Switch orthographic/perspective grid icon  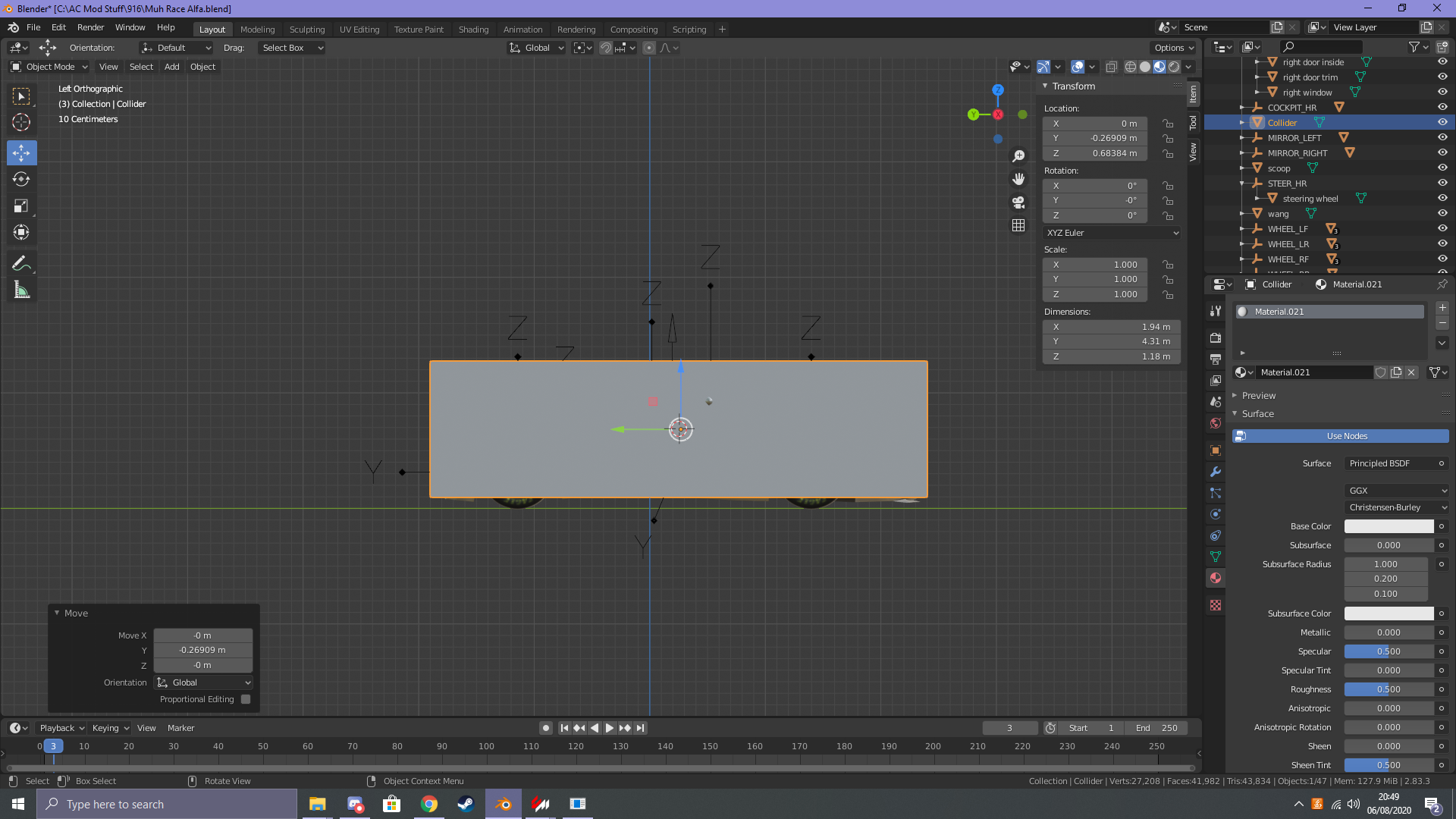(x=1018, y=225)
